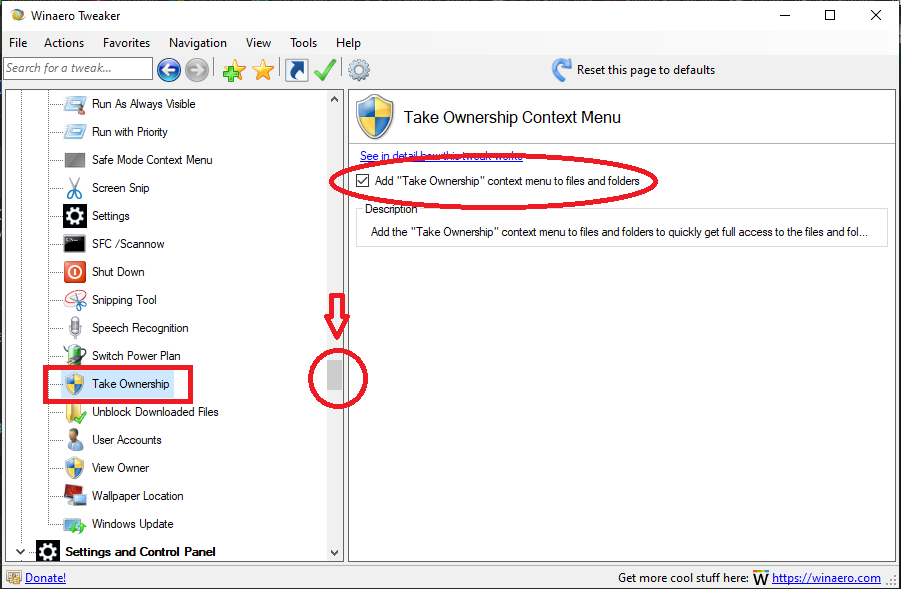Screen dimensions: 901x589
Task: Open the Actions menu
Action: coord(64,43)
